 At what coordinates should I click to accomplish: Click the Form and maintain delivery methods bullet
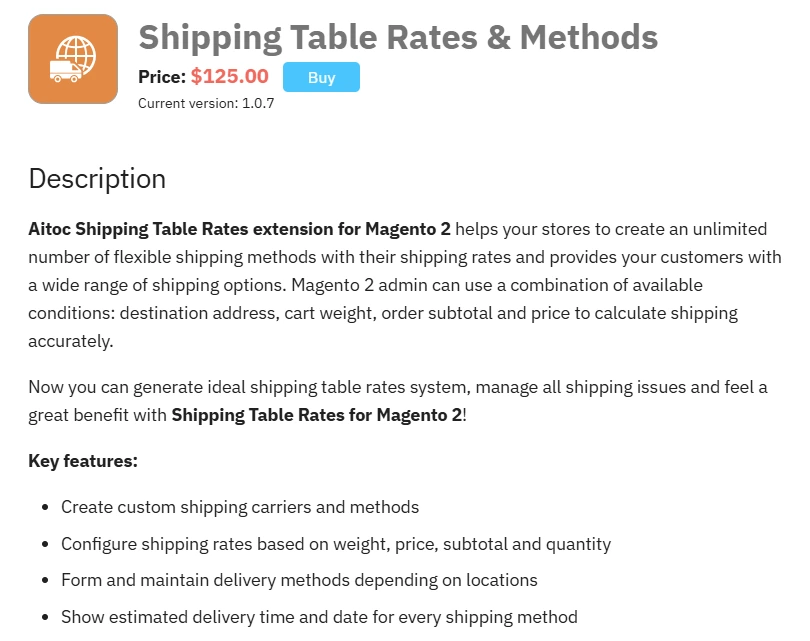(x=300, y=580)
